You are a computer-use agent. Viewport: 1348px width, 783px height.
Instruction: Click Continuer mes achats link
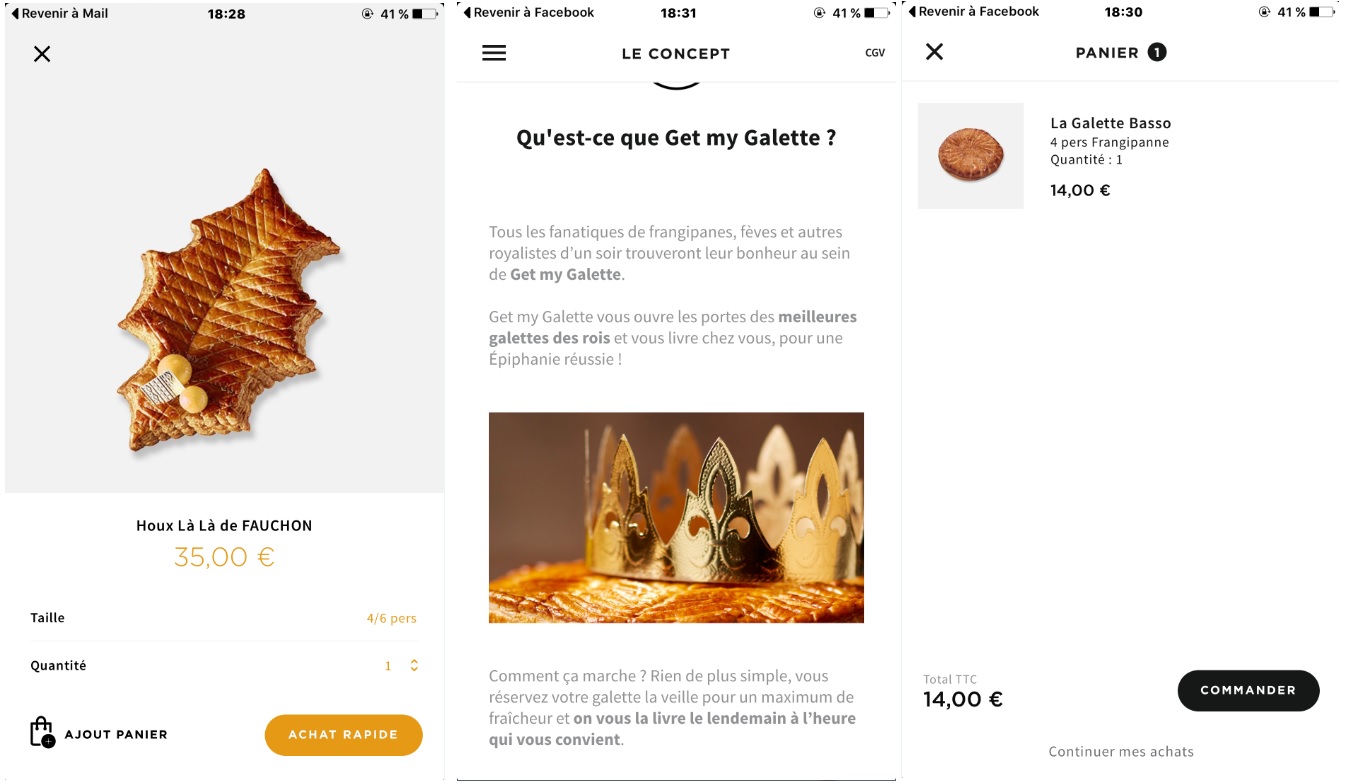1121,752
